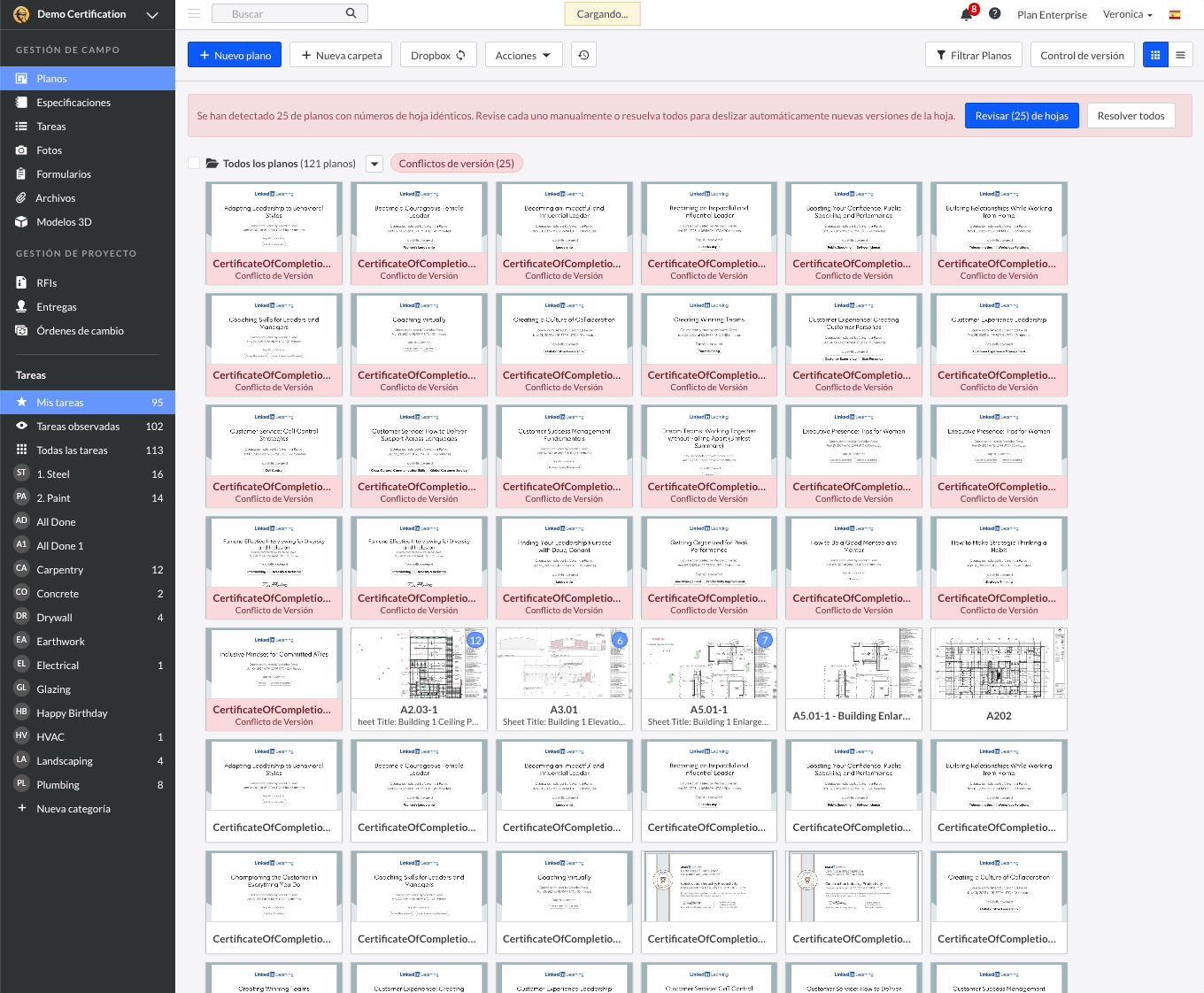Click the Demo Certification project logo
Viewport: 1204px width, 993px height.
[x=21, y=14]
